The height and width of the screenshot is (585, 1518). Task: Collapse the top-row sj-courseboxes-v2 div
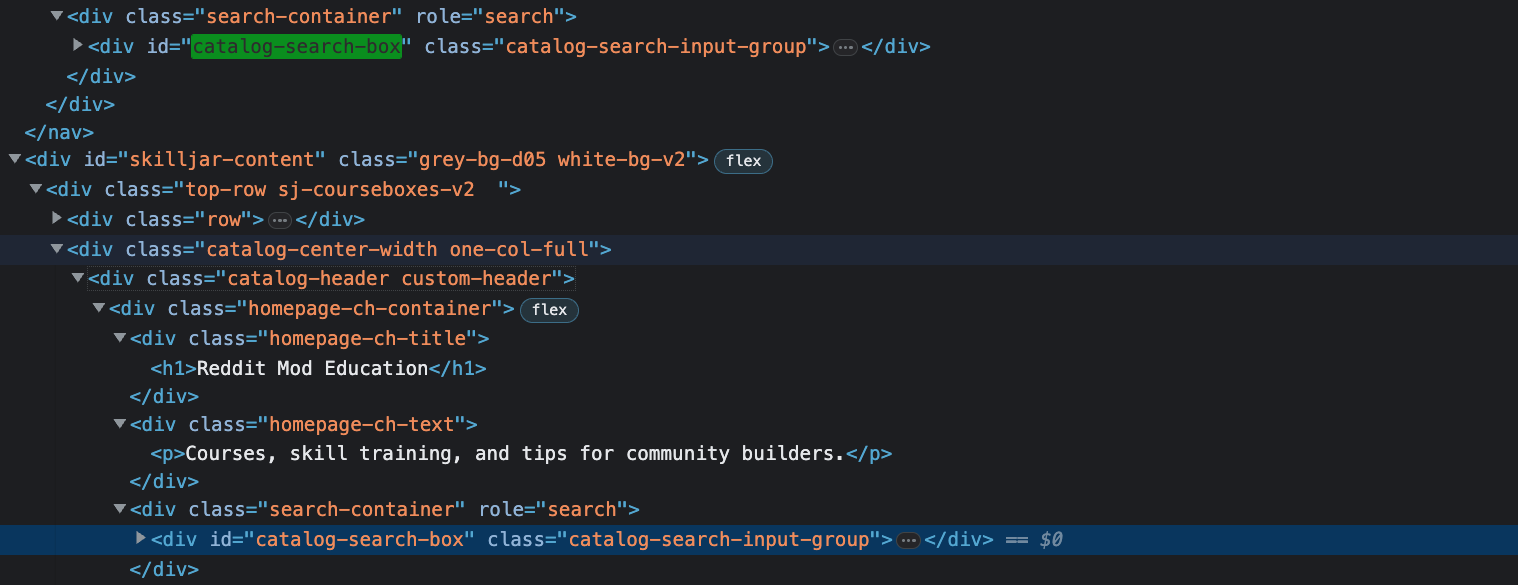(36, 189)
